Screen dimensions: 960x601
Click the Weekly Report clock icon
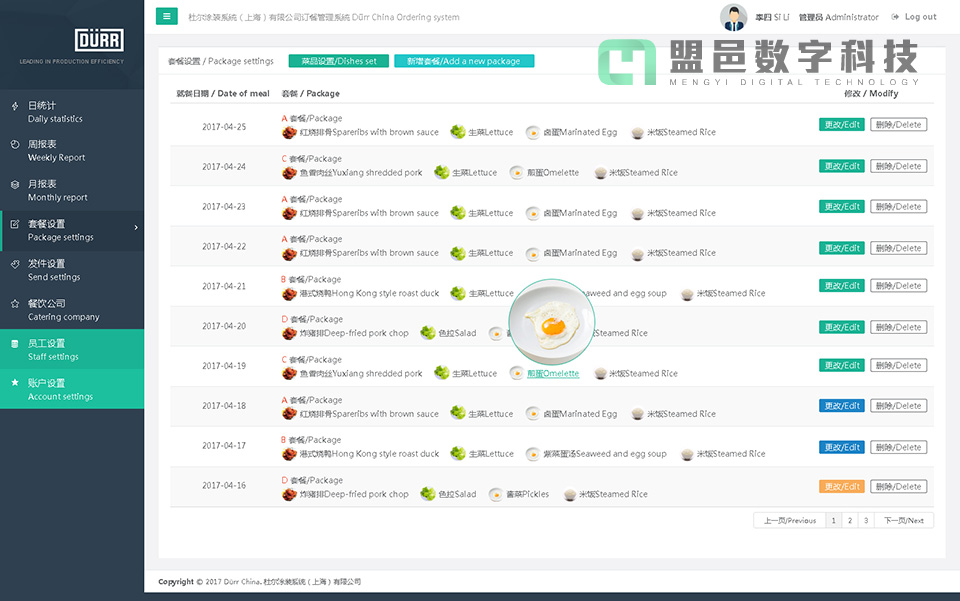[14, 145]
